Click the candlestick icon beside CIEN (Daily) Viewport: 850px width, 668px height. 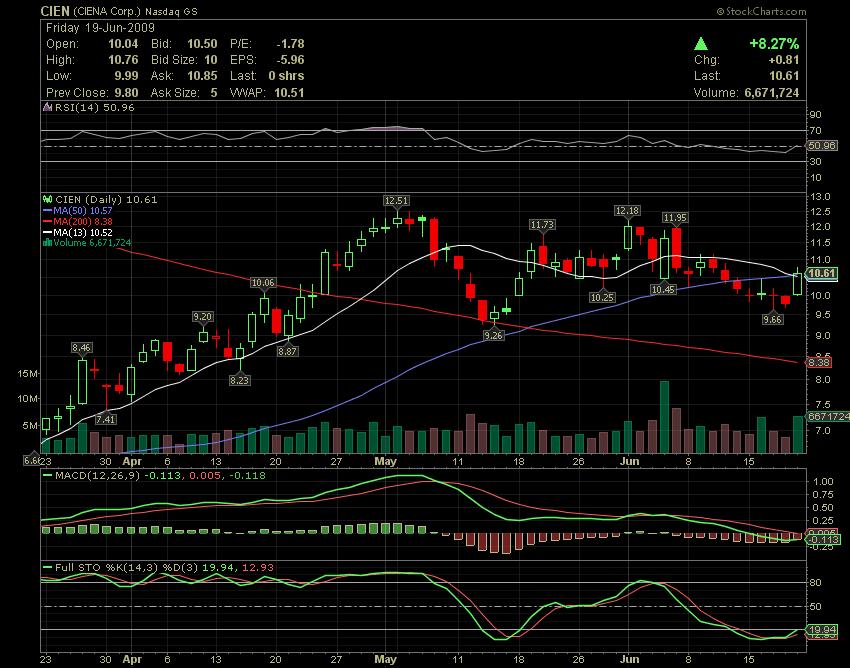click(48, 200)
